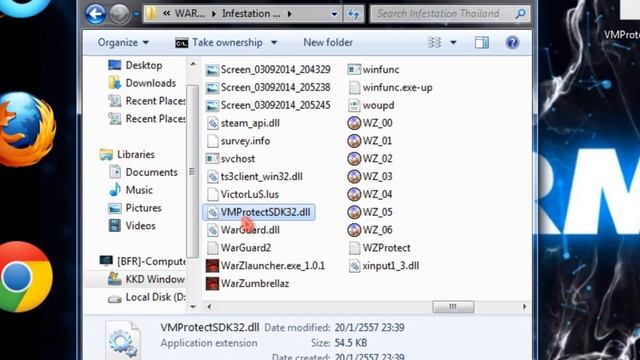Change your view icon button
Viewport: 640px width, 360px height.
pos(435,42)
